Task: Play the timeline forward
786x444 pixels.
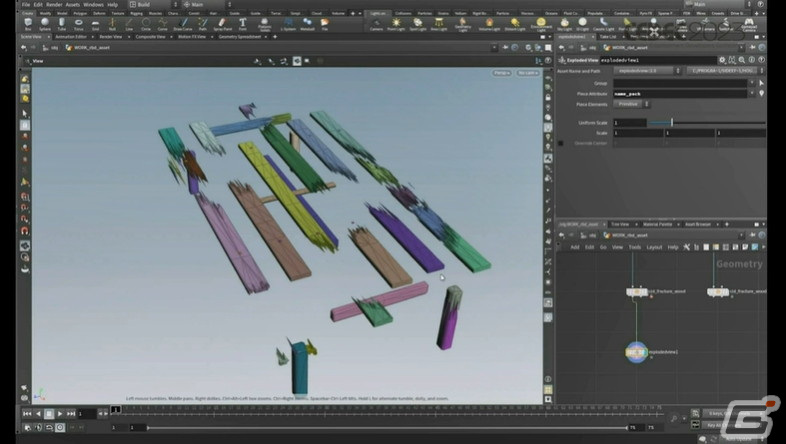Action: click(x=60, y=413)
